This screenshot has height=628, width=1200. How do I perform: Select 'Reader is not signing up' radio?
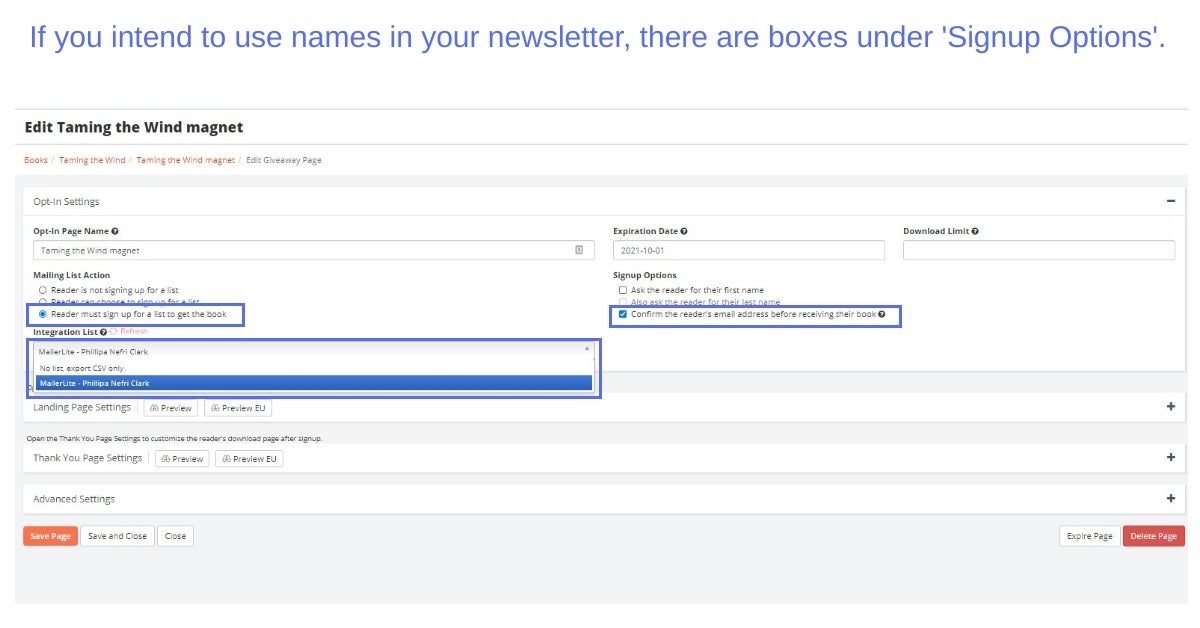click(42, 290)
